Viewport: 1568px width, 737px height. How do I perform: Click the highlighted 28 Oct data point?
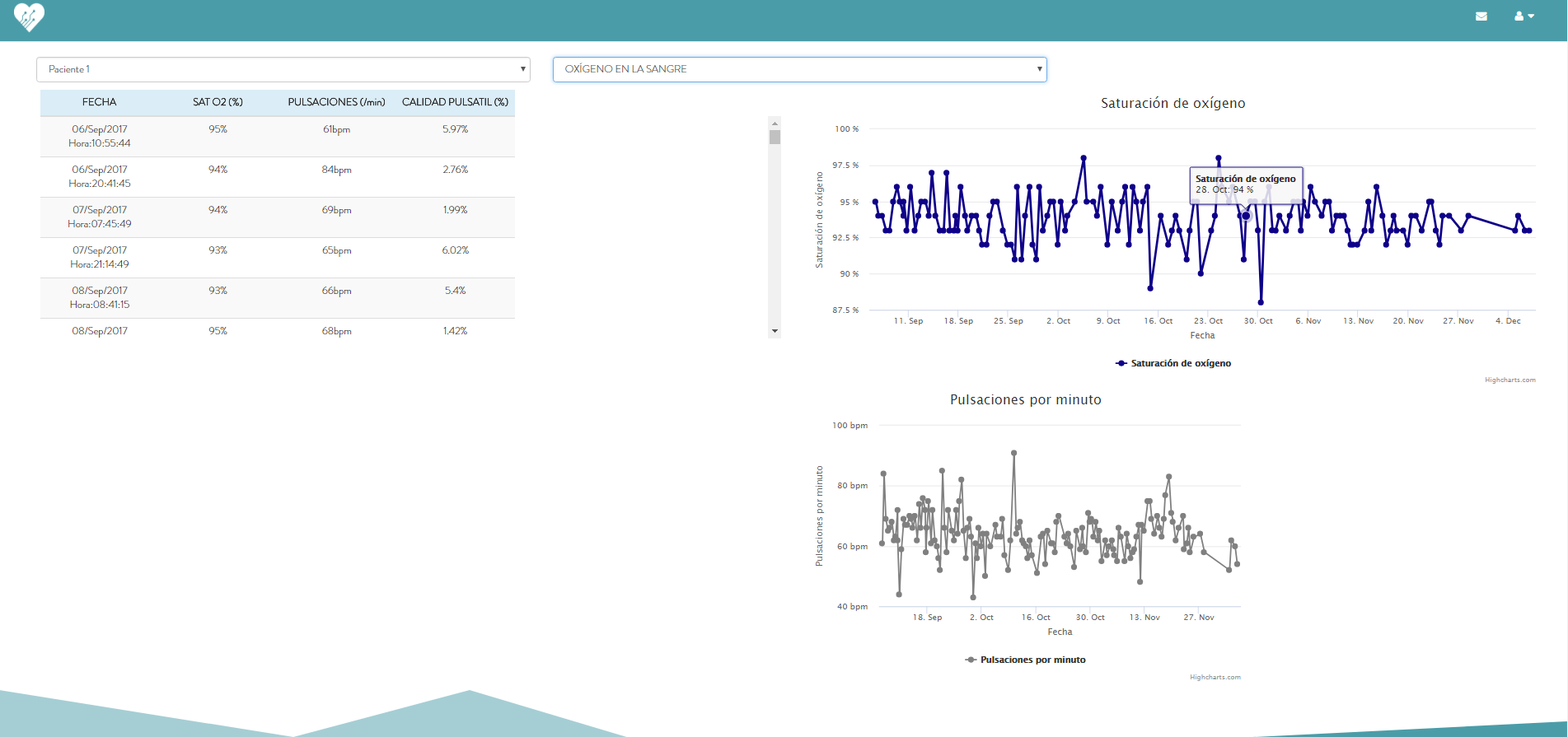point(1246,216)
